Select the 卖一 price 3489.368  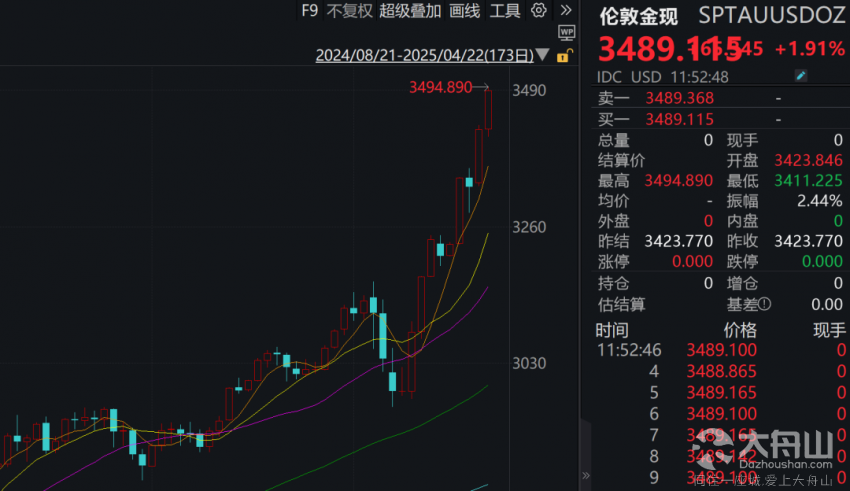click(679, 98)
